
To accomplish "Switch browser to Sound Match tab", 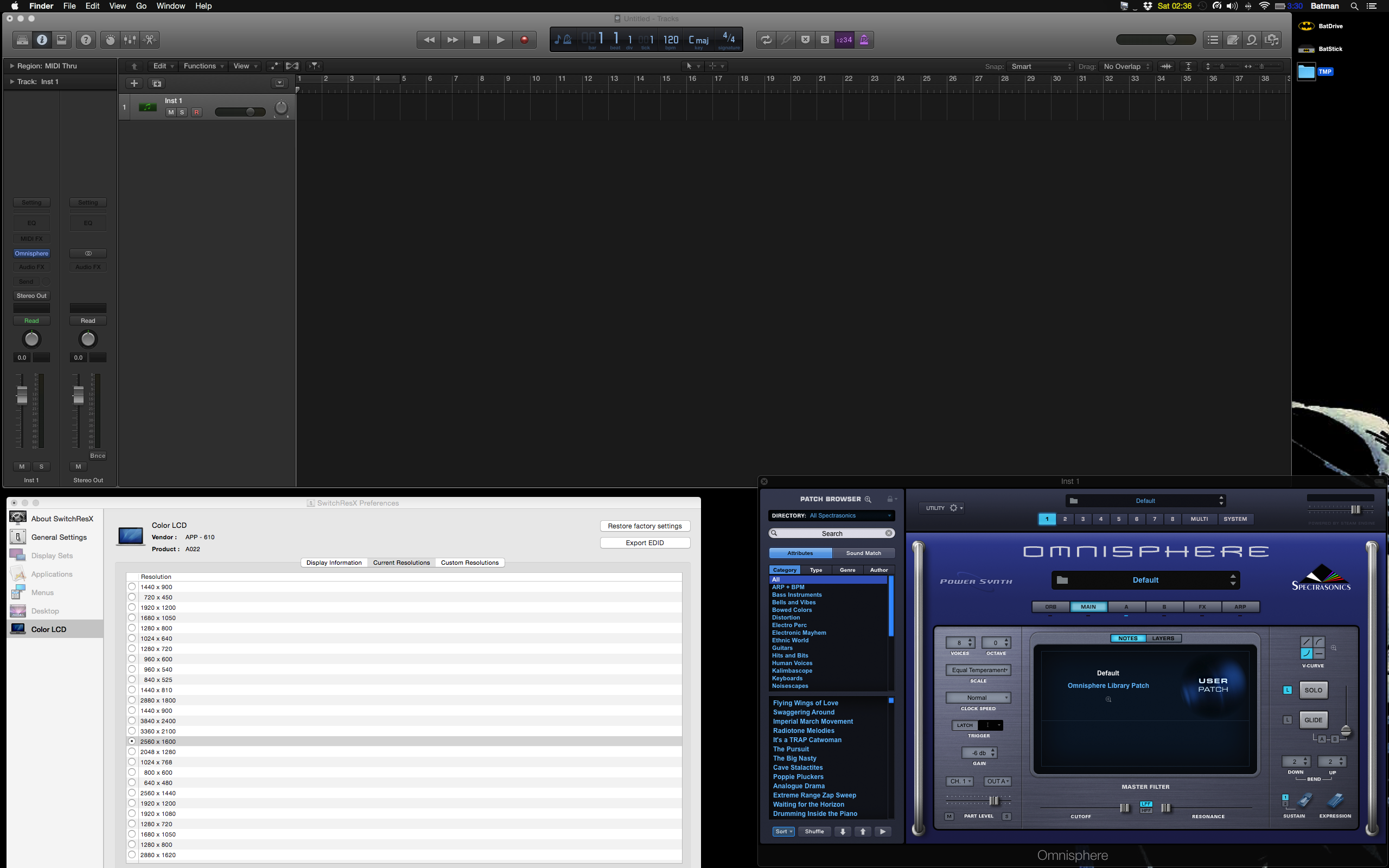I will coord(863,553).
